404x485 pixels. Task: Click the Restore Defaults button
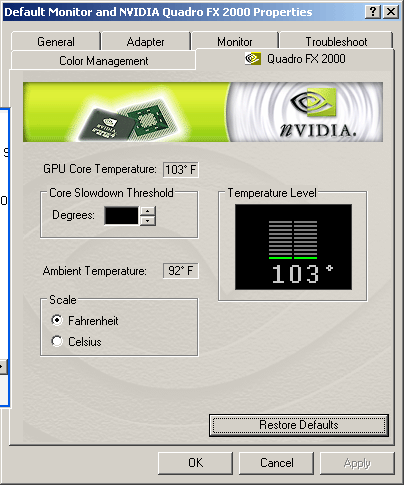299,425
